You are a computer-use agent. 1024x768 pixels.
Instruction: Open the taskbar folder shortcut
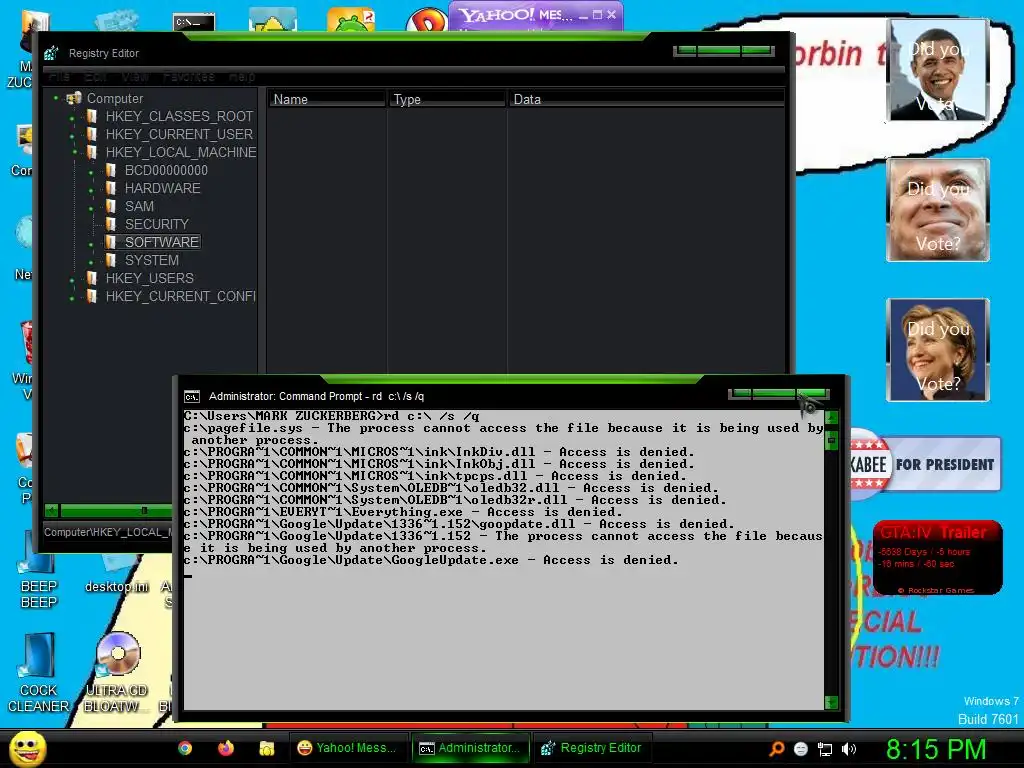(266, 748)
